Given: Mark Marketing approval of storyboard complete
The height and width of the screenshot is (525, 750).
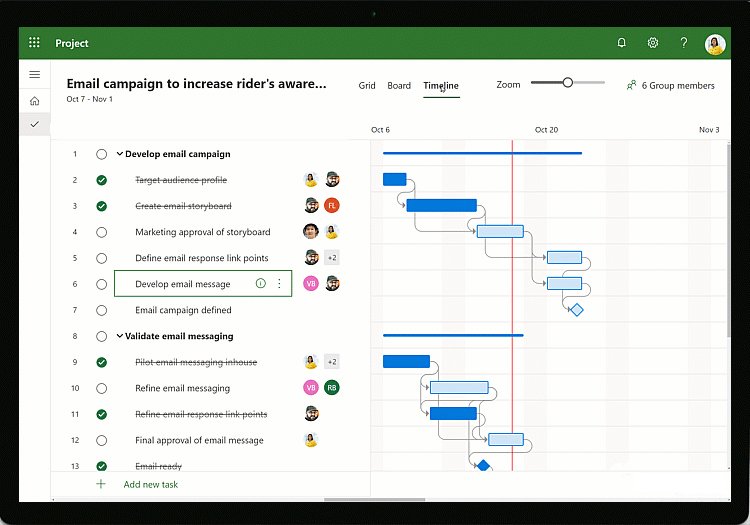Looking at the screenshot, I should (x=101, y=232).
